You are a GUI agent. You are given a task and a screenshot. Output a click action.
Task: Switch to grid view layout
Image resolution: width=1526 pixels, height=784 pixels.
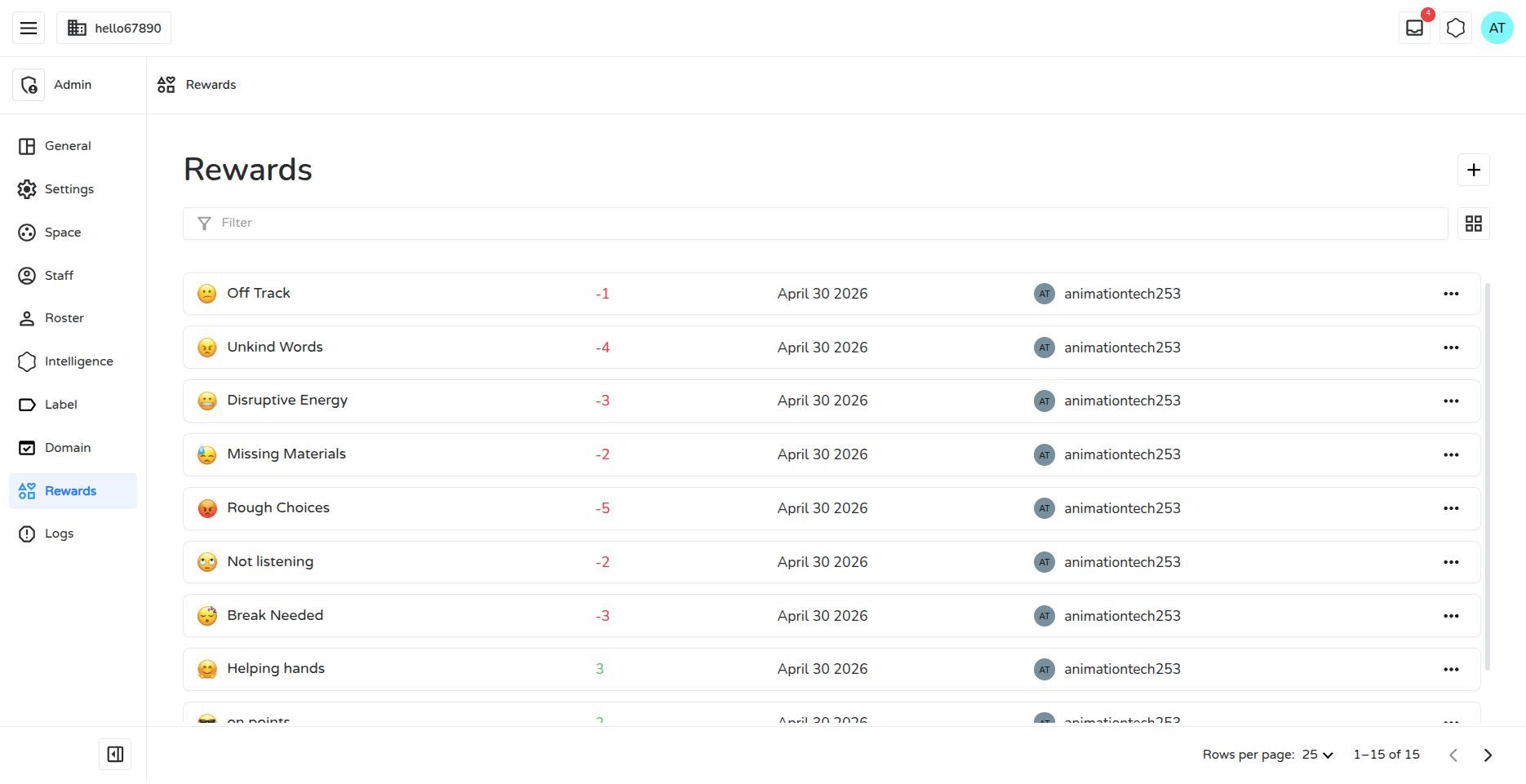pos(1474,224)
